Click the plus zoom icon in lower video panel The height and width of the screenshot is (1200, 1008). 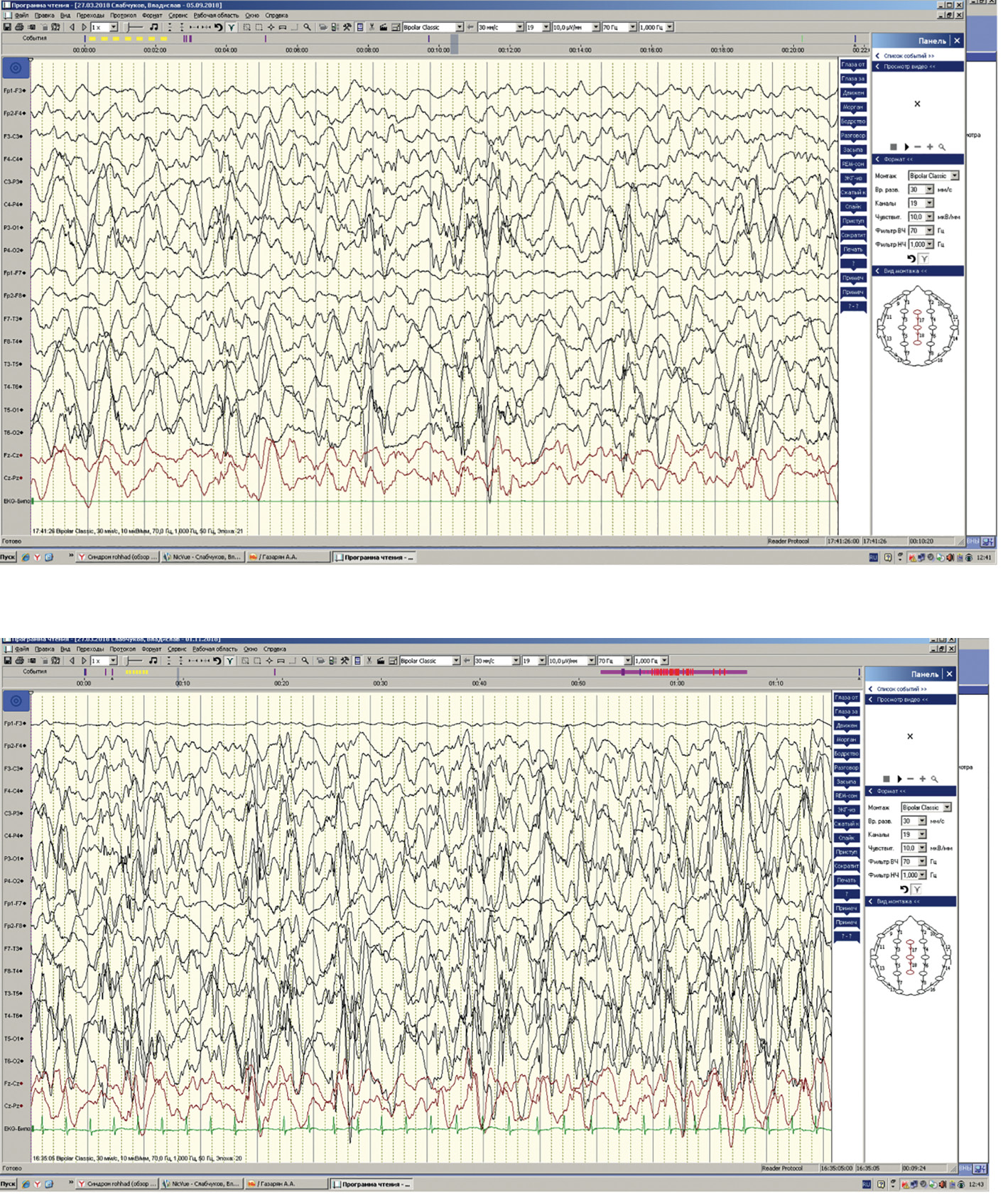[x=922, y=779]
